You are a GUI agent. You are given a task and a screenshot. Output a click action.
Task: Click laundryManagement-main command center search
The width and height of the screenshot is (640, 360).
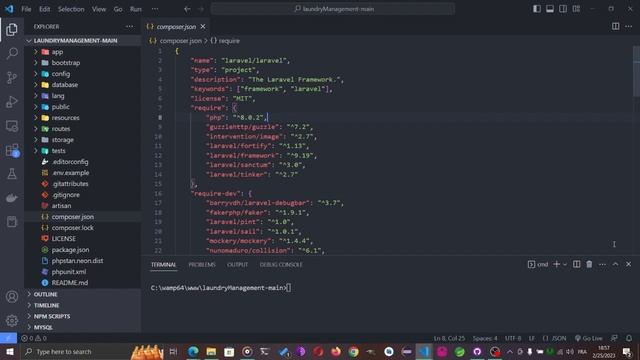[x=333, y=9]
